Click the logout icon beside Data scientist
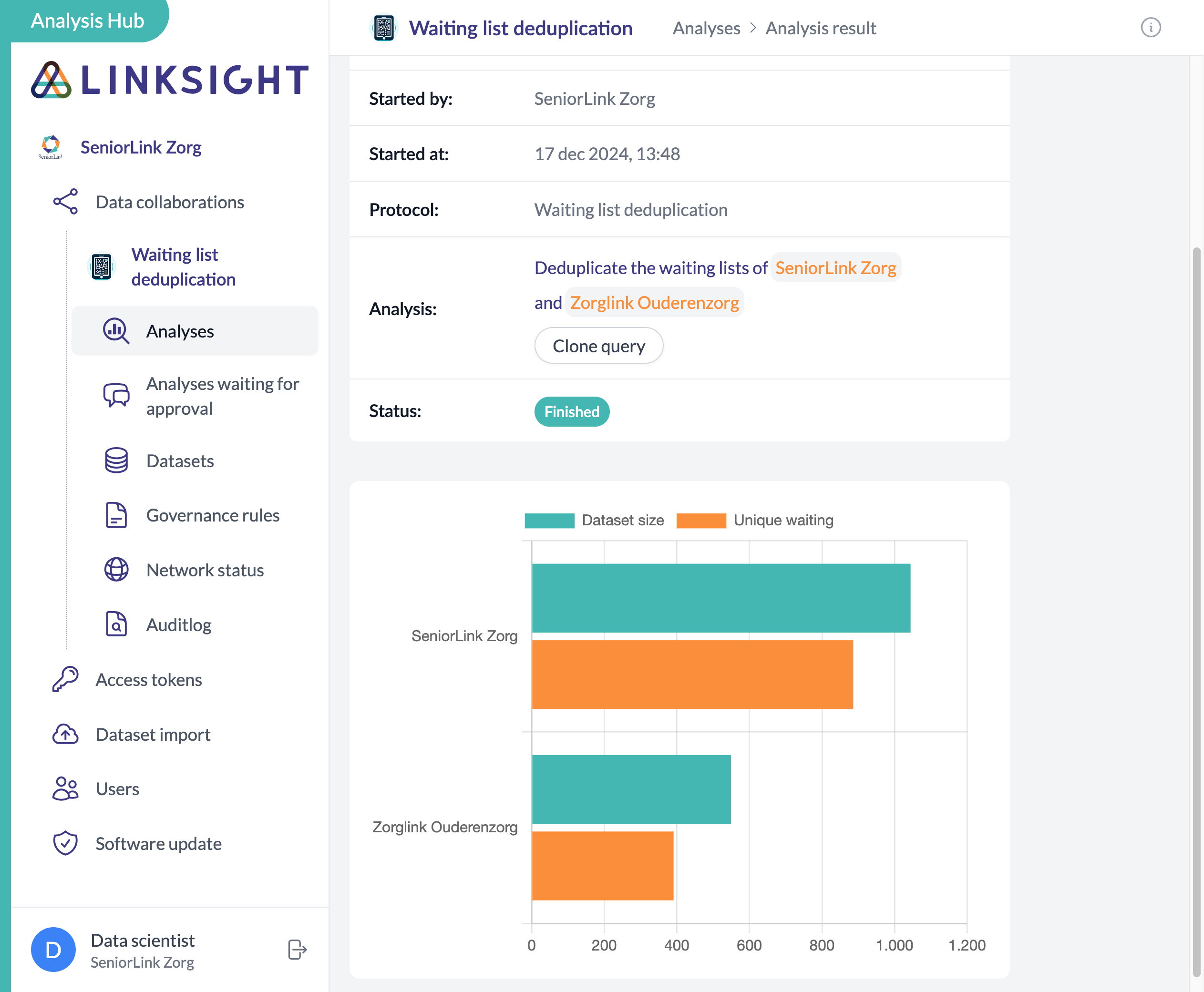1204x992 pixels. pyautogui.click(x=297, y=950)
